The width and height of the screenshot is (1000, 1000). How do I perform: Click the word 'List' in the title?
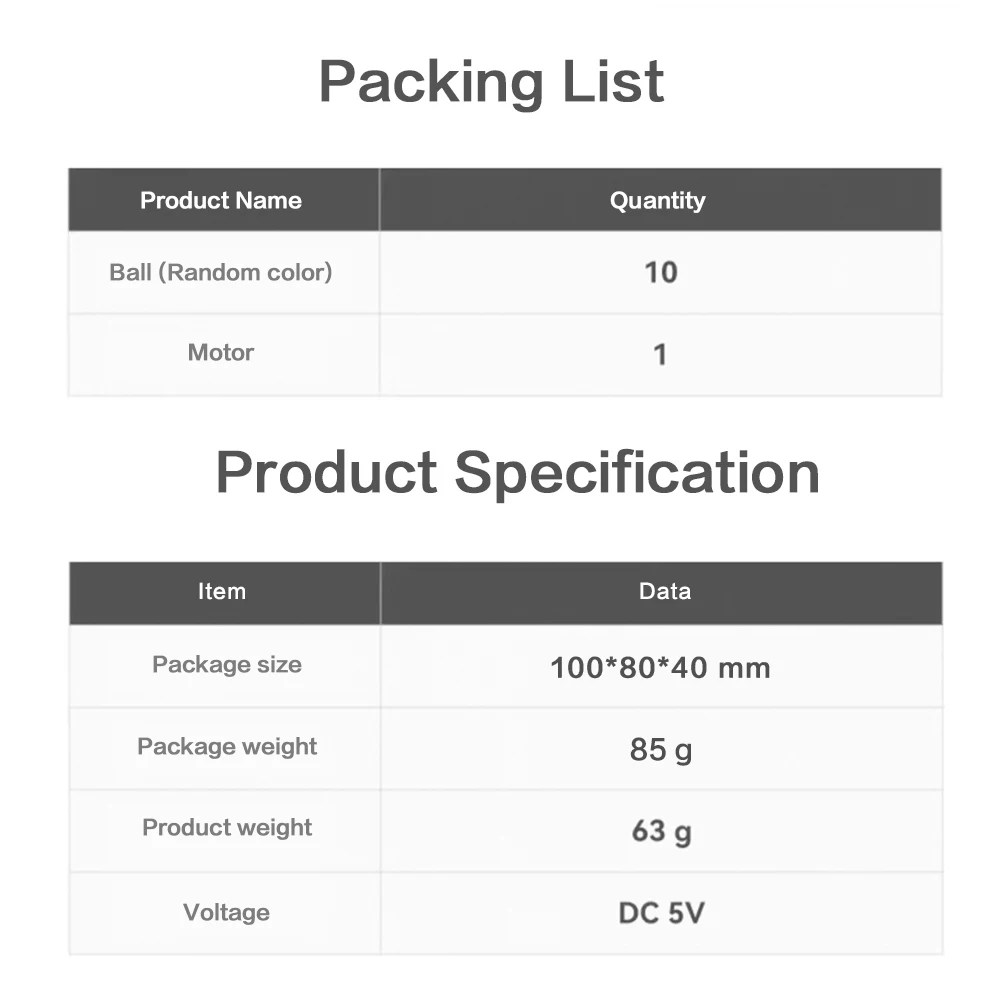point(612,82)
